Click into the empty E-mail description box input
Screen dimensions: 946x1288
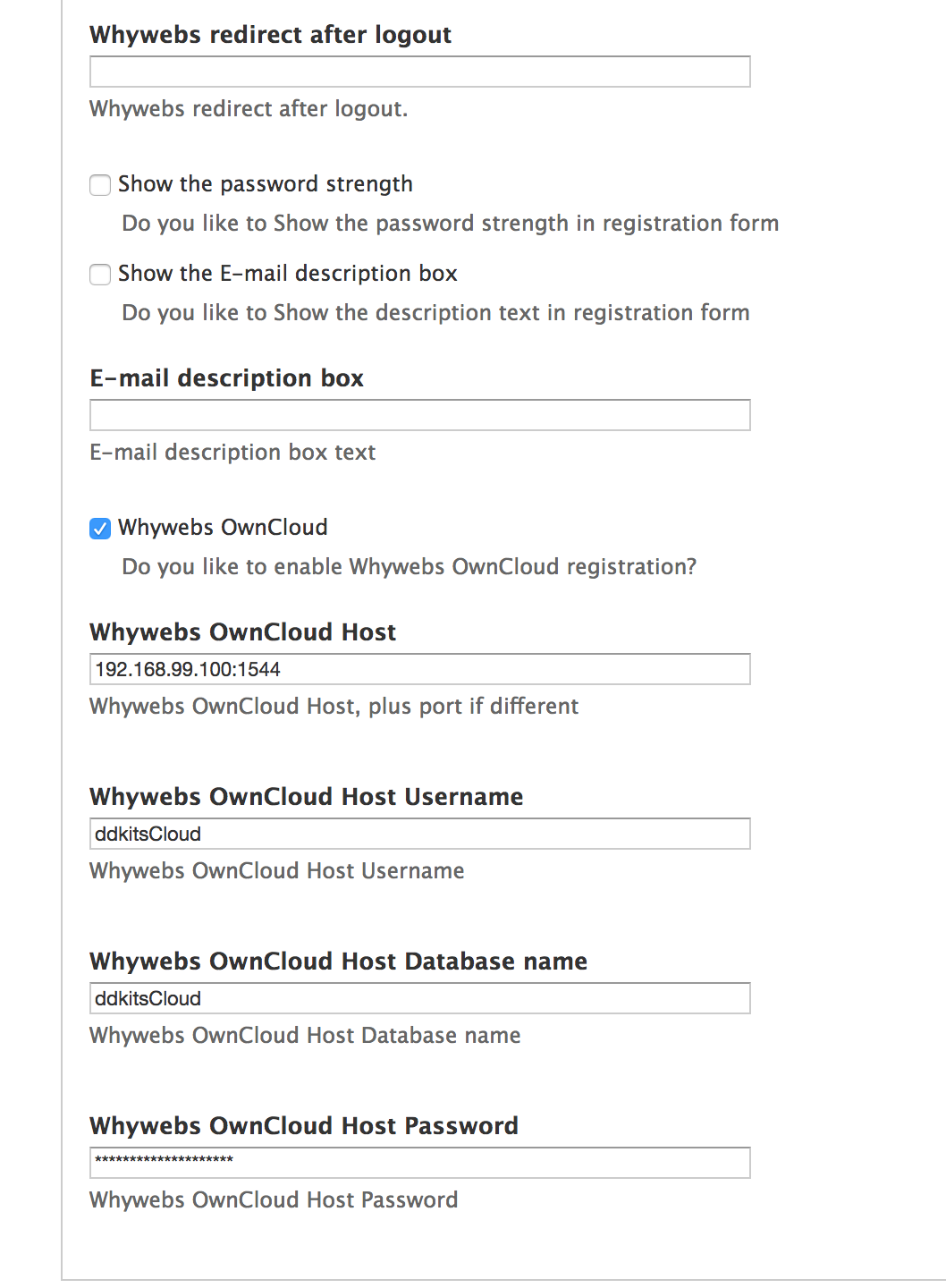[x=420, y=415]
